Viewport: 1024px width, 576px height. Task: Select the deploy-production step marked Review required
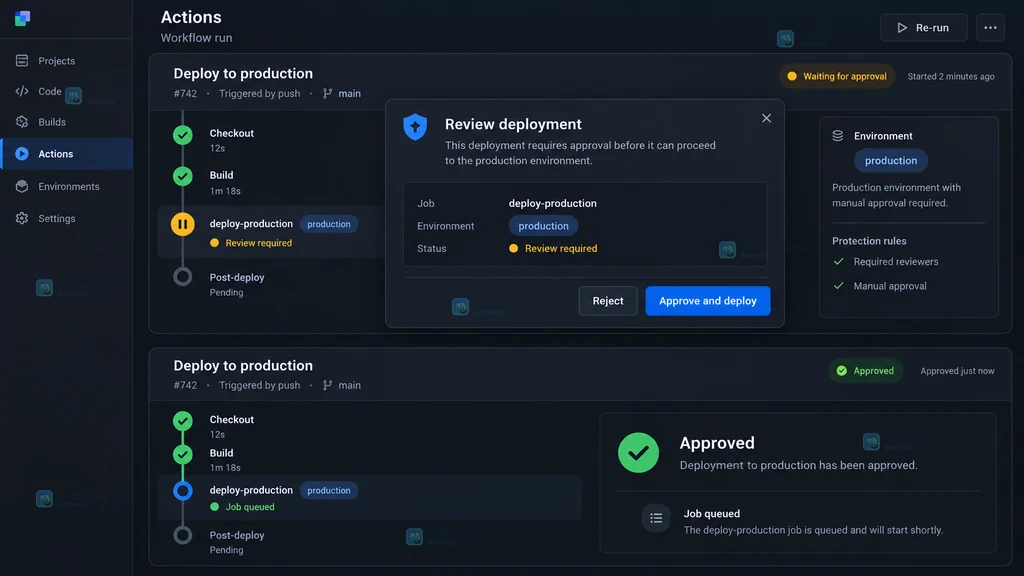pos(272,232)
